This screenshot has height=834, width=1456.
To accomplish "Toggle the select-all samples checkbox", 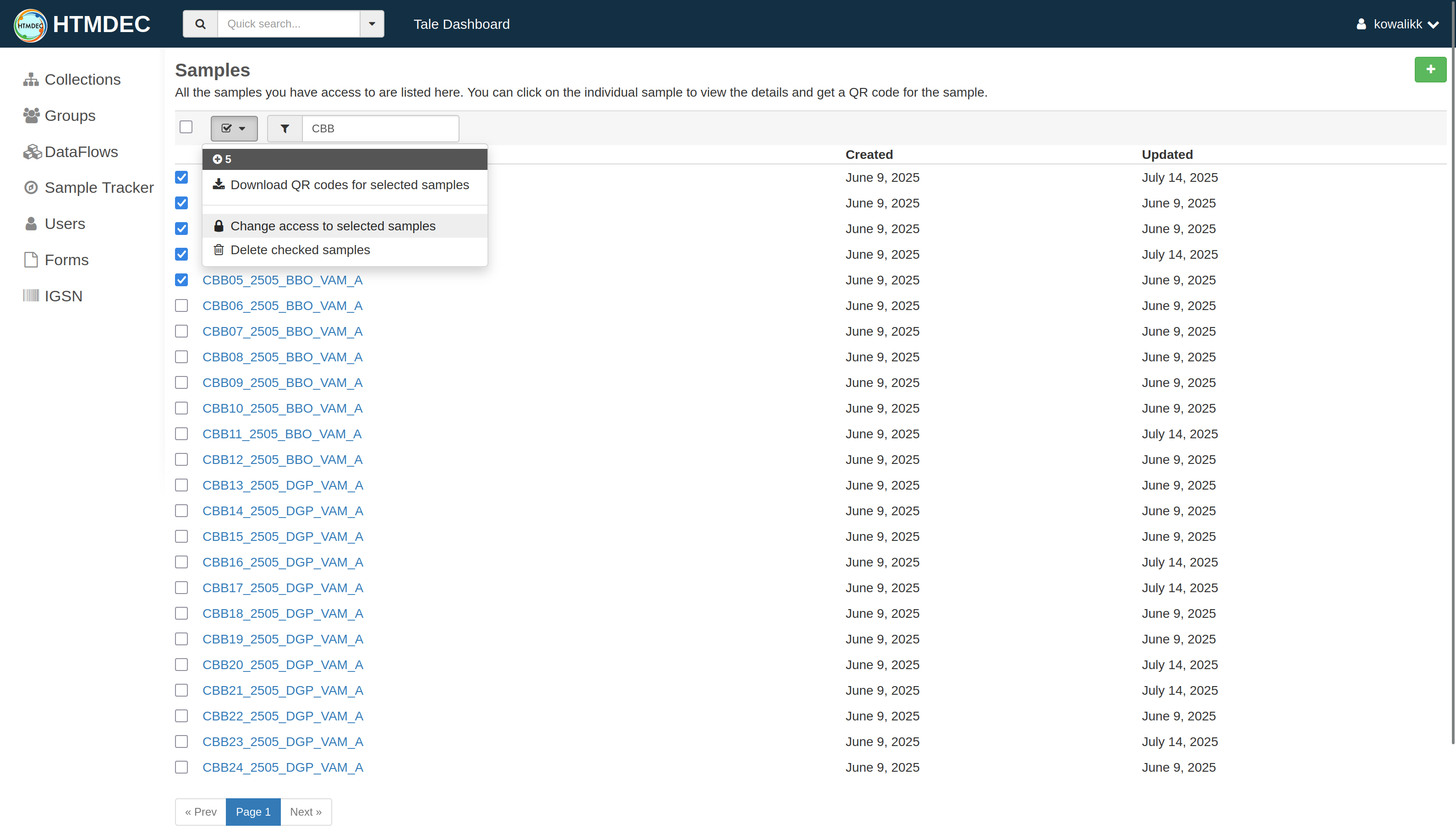I will click(186, 126).
